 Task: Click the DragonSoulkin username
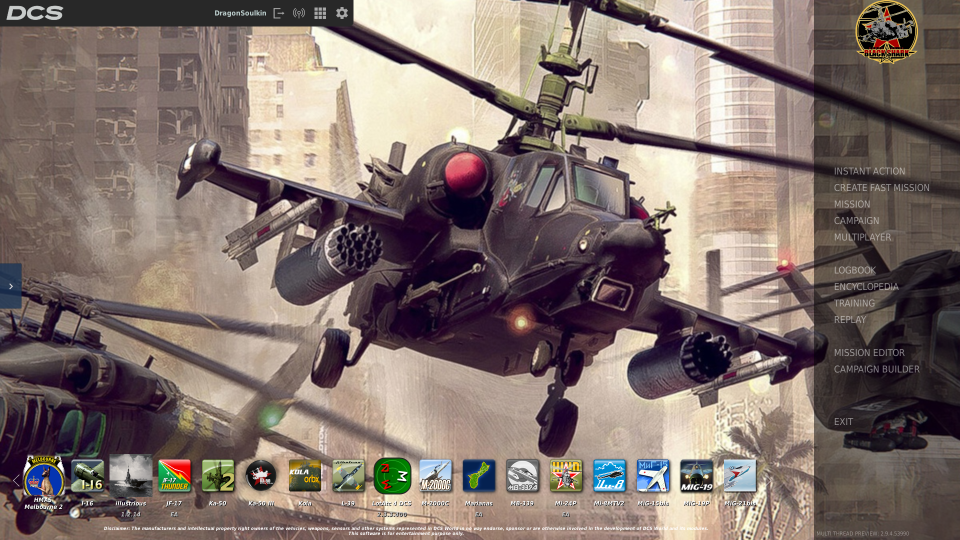(x=240, y=13)
